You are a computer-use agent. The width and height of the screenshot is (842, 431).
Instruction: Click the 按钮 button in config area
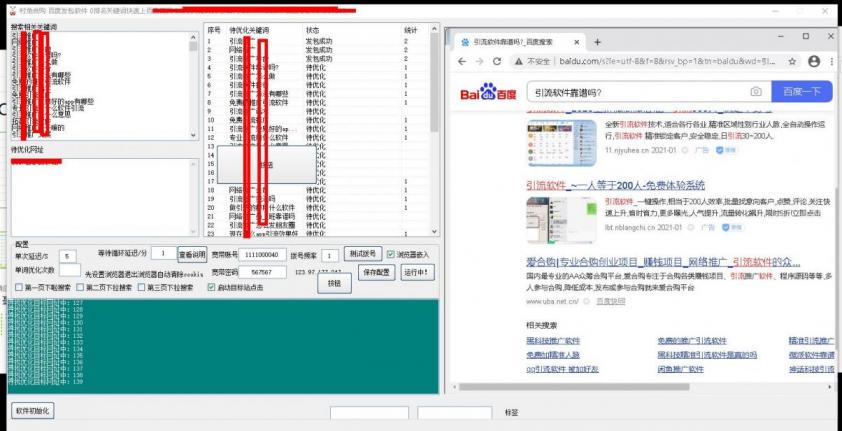click(x=334, y=283)
